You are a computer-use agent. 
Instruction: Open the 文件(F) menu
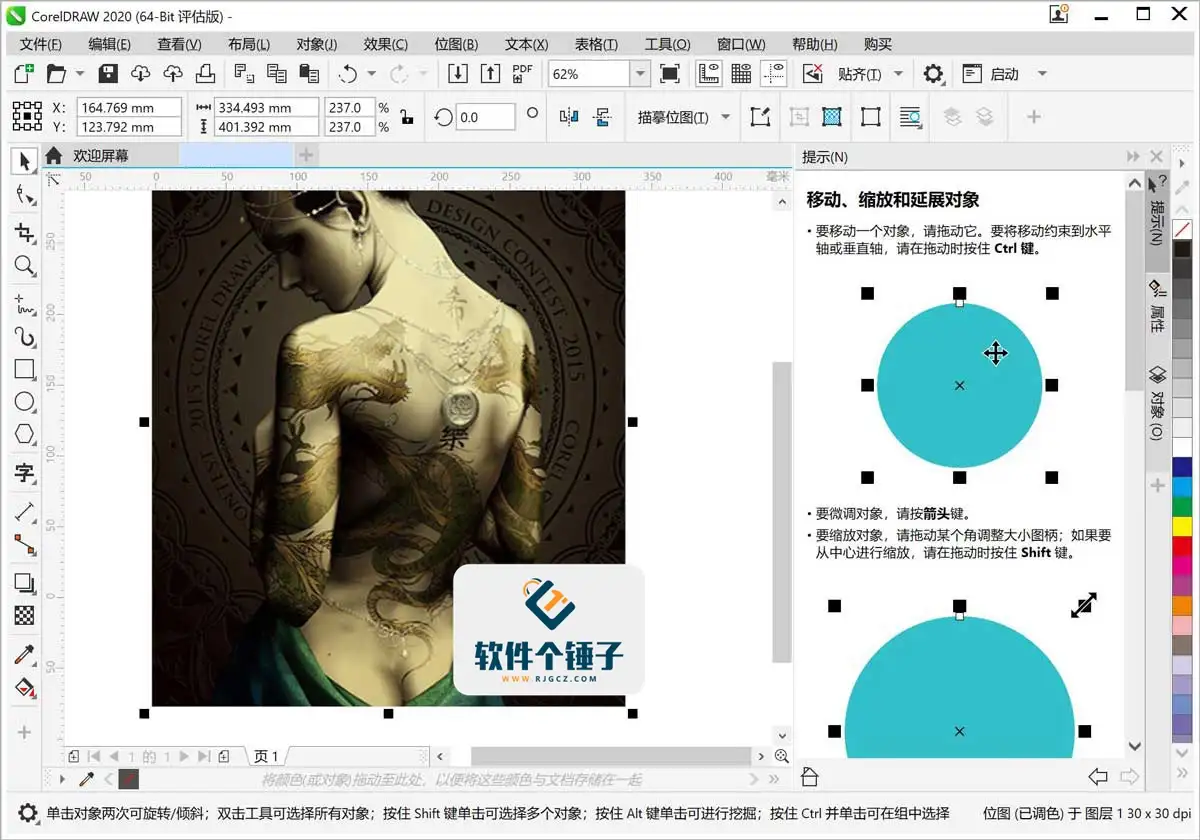pos(41,44)
